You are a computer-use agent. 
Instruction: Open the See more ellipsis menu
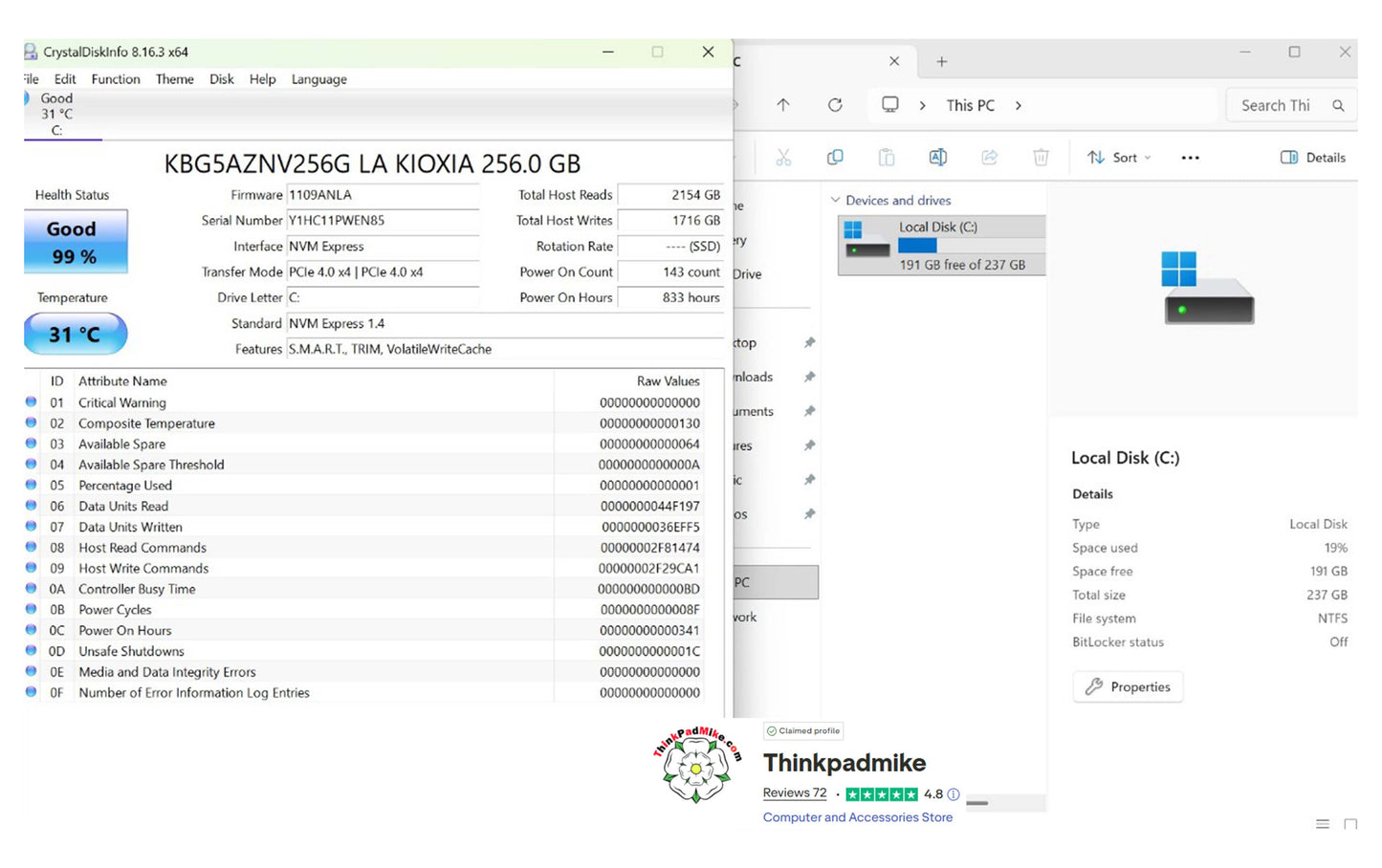pos(1189,157)
